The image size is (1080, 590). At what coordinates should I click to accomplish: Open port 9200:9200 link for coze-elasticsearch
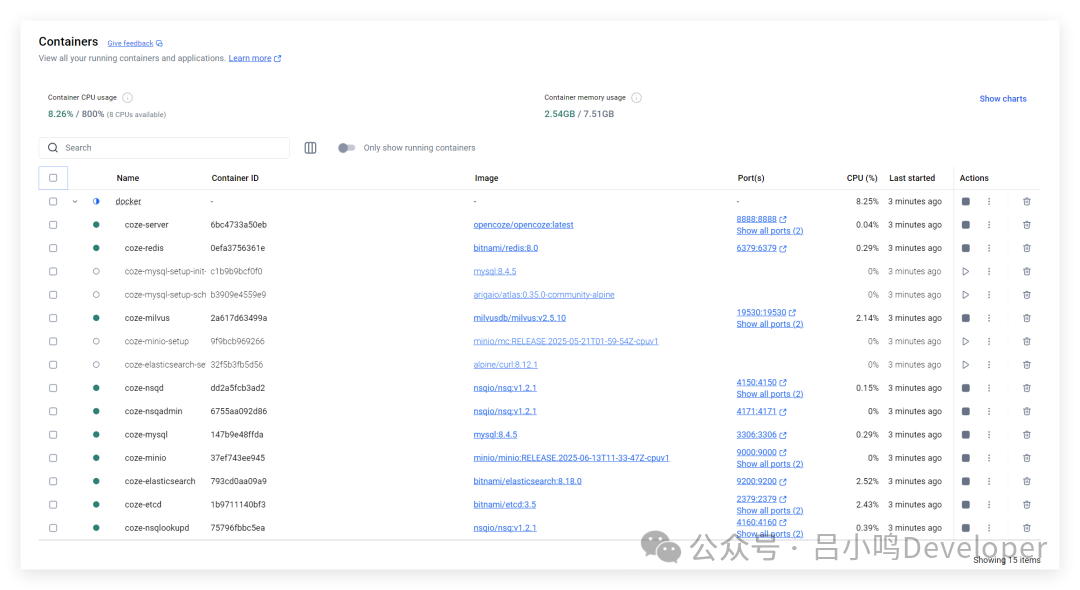(x=761, y=481)
